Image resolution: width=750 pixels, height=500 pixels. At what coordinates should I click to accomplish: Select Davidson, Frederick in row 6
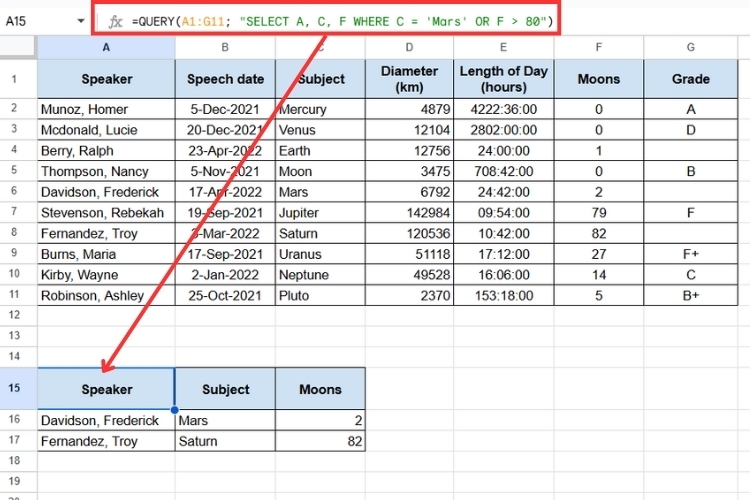click(106, 192)
